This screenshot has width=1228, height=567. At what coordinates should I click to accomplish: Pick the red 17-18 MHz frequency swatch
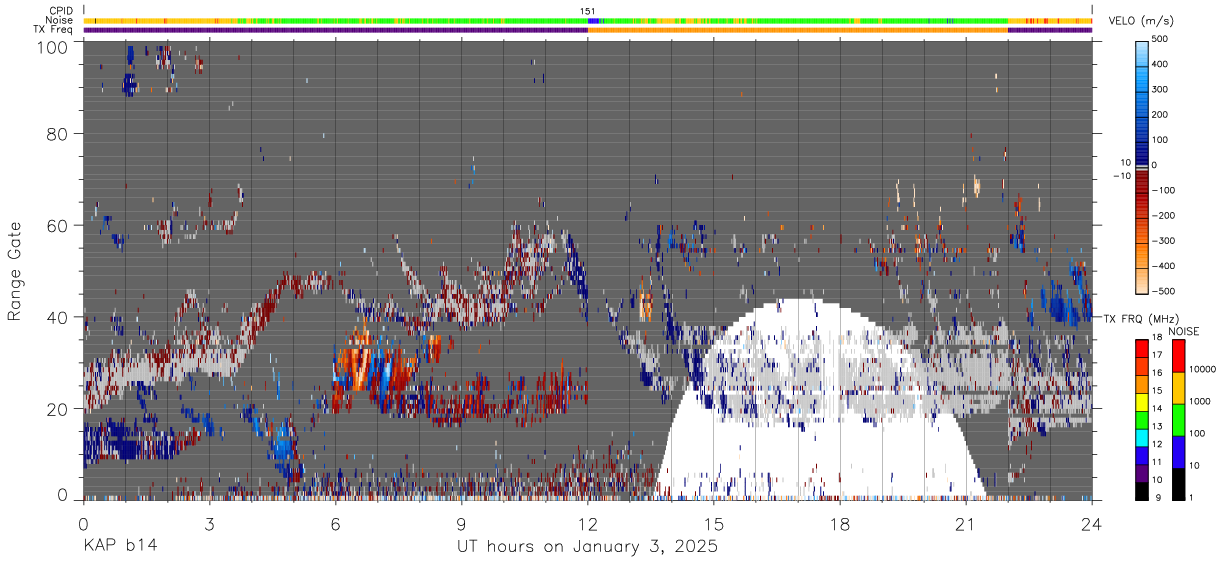coord(1141,349)
